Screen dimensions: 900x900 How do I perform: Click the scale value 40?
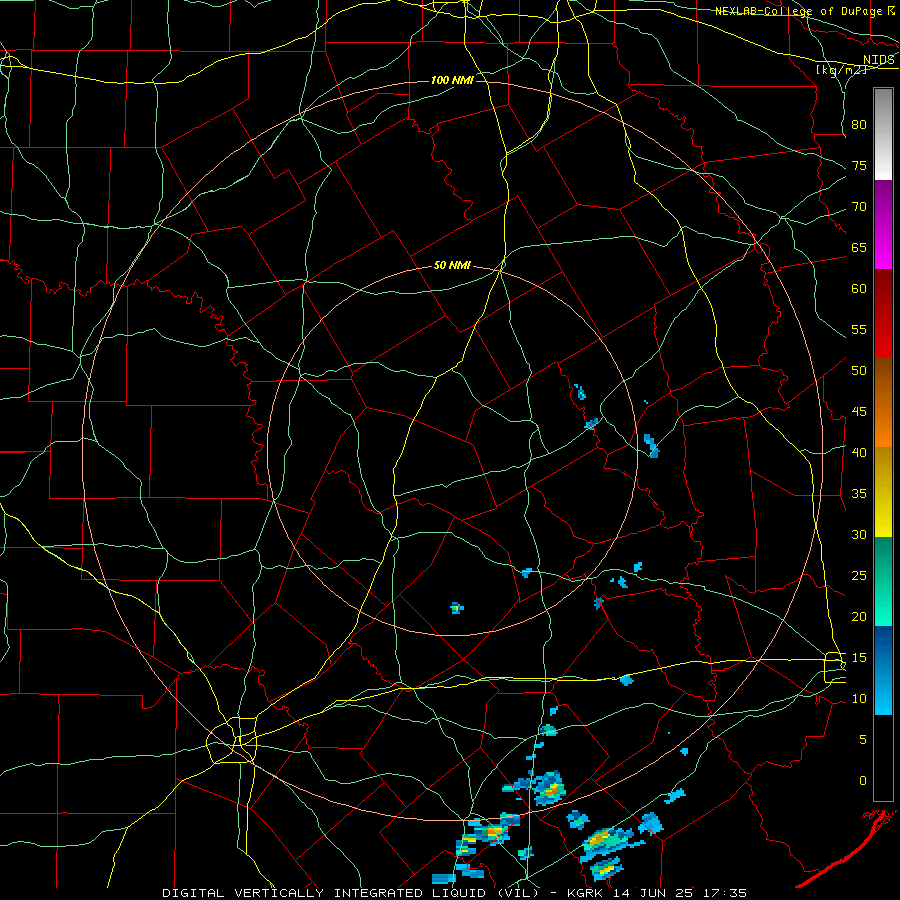(859, 452)
